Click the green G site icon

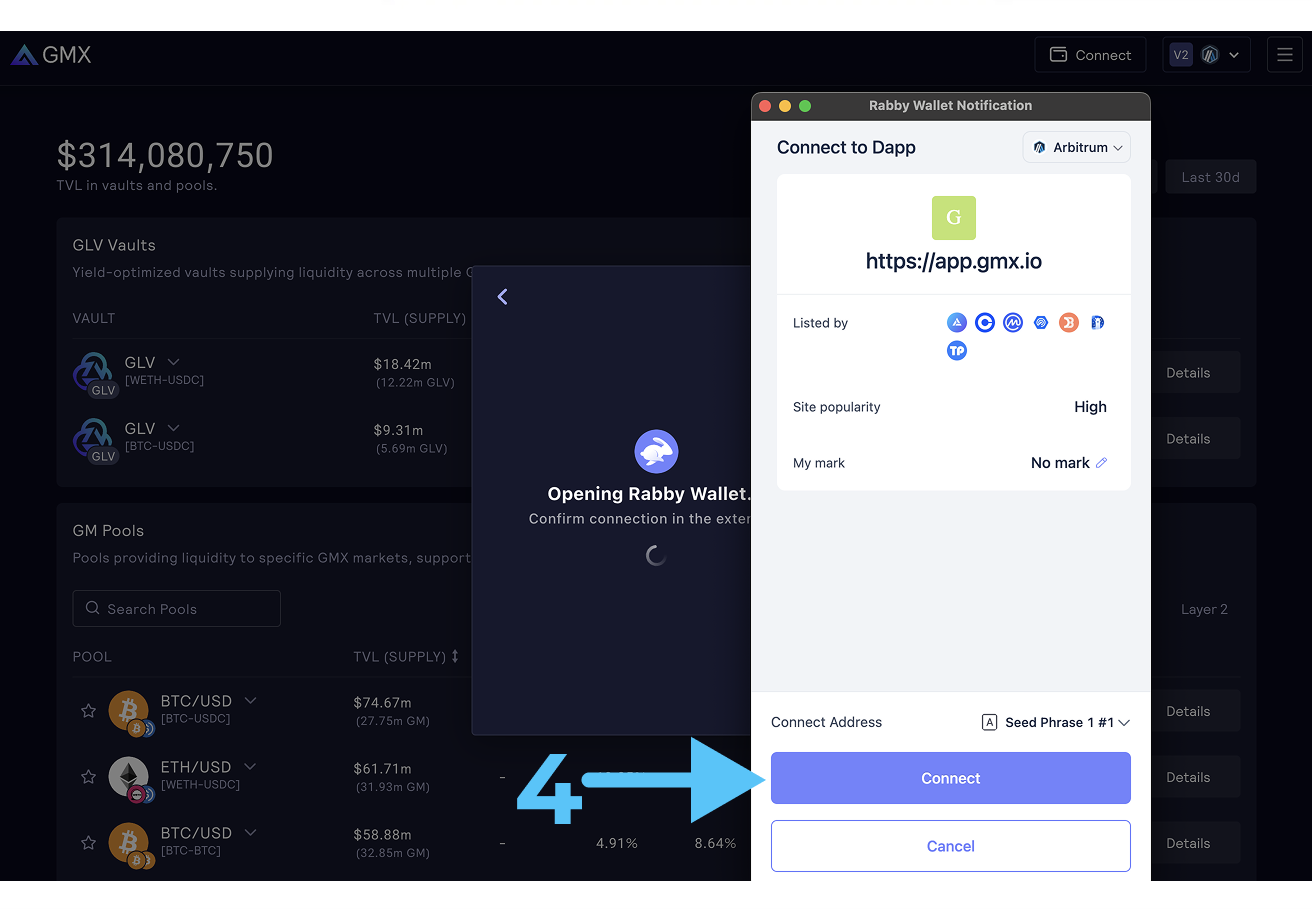tap(953, 218)
